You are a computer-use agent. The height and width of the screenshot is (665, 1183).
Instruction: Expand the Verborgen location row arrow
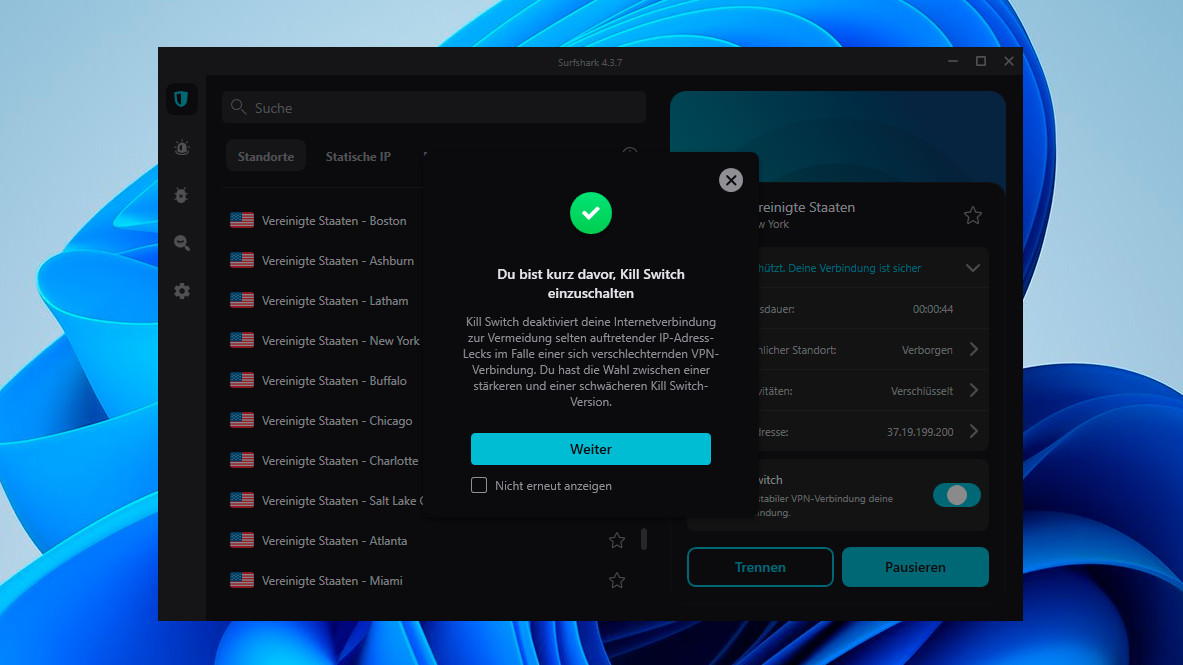pos(974,349)
